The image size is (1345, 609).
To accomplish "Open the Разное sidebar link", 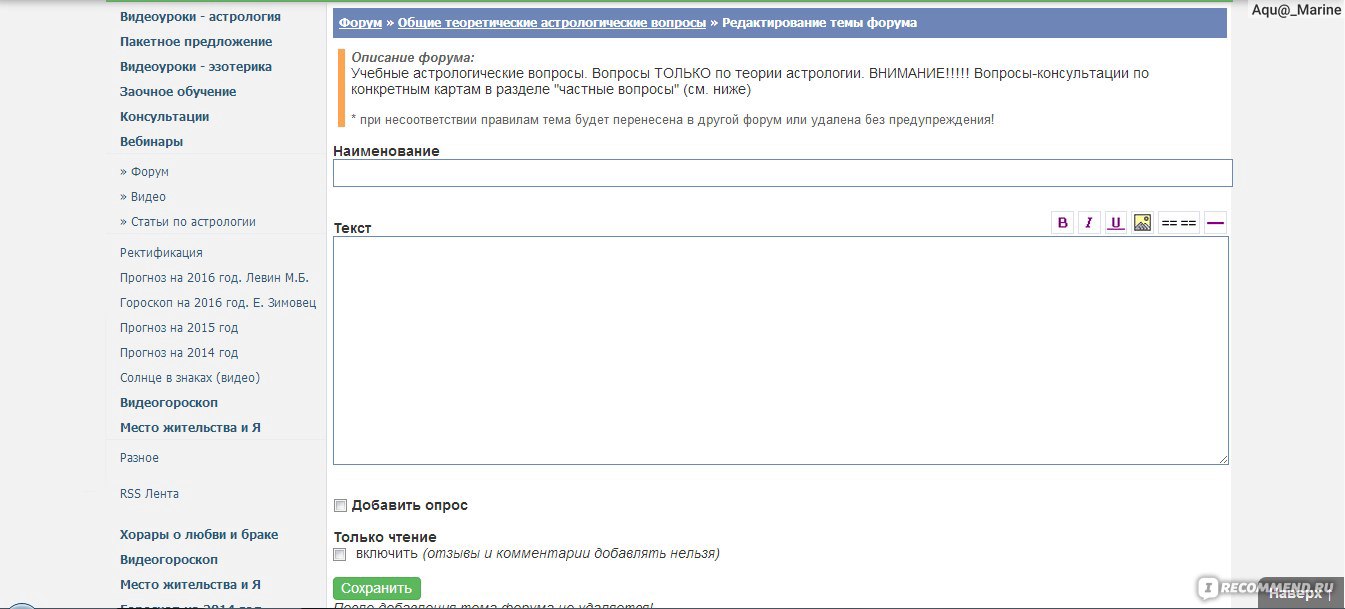I will point(139,458).
